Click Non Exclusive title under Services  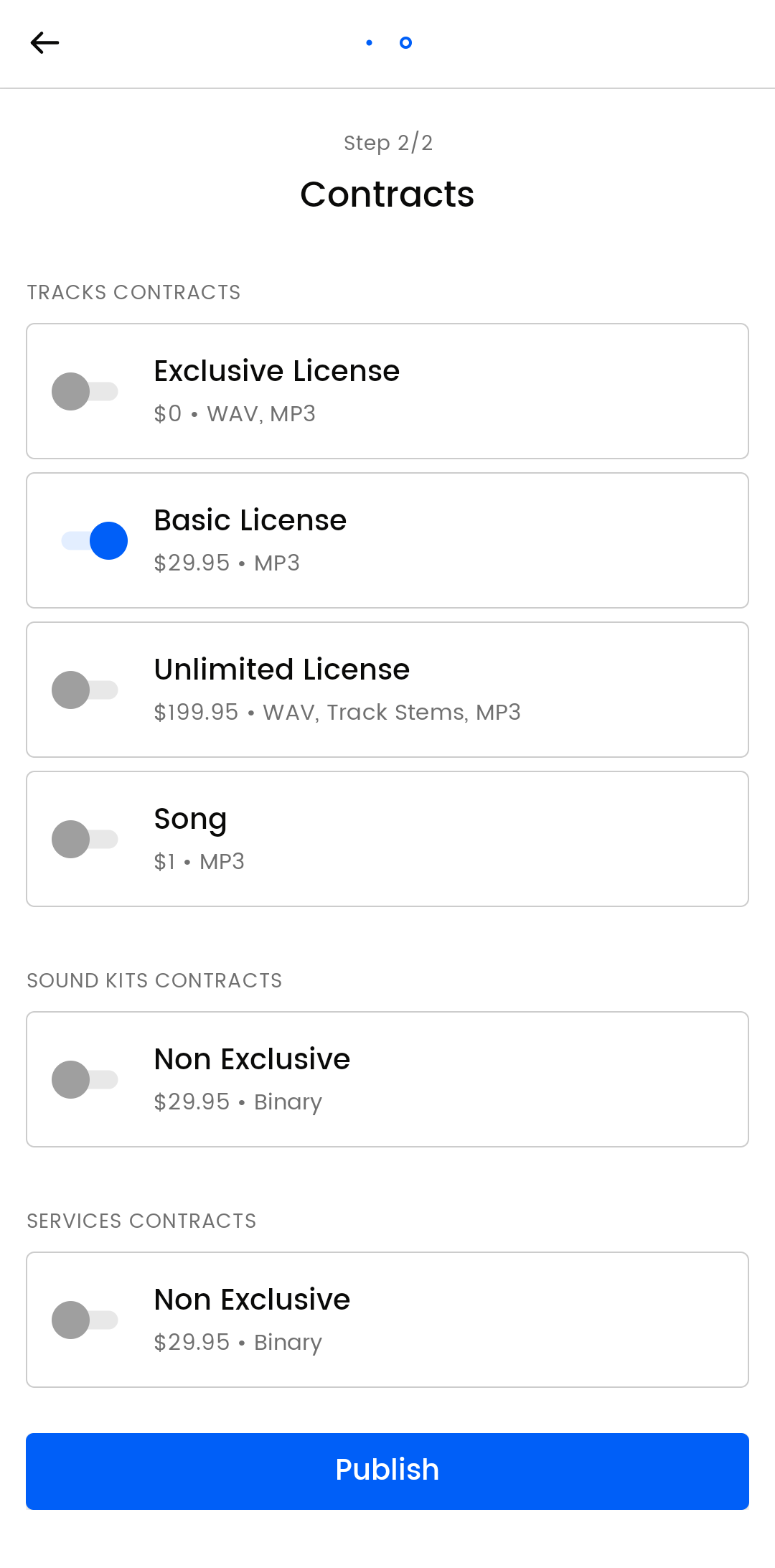tap(252, 1300)
